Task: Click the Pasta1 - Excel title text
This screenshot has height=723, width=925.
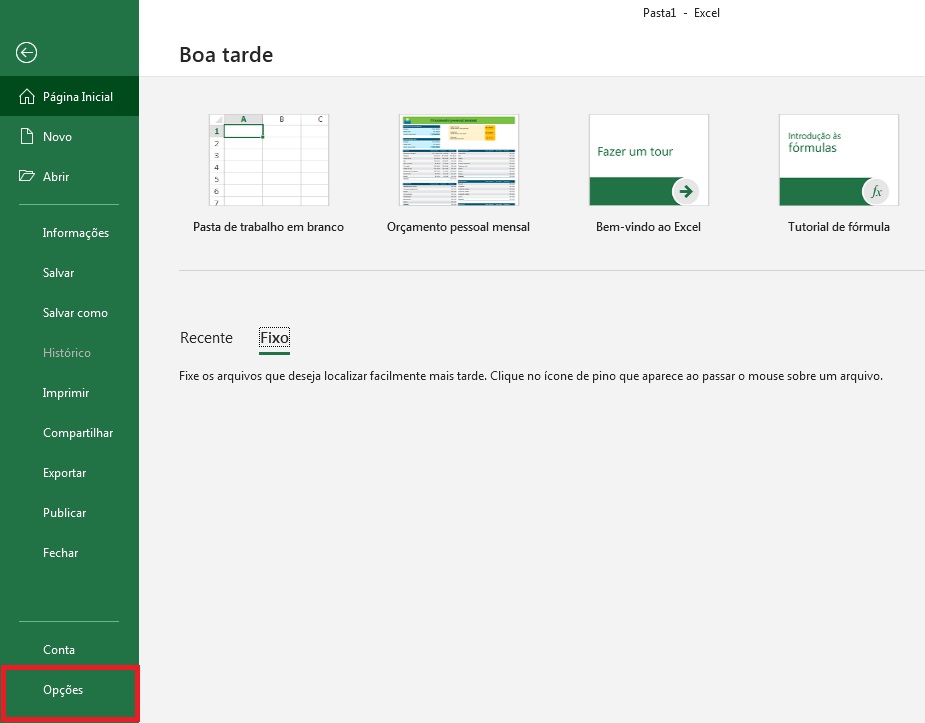Action: (681, 13)
